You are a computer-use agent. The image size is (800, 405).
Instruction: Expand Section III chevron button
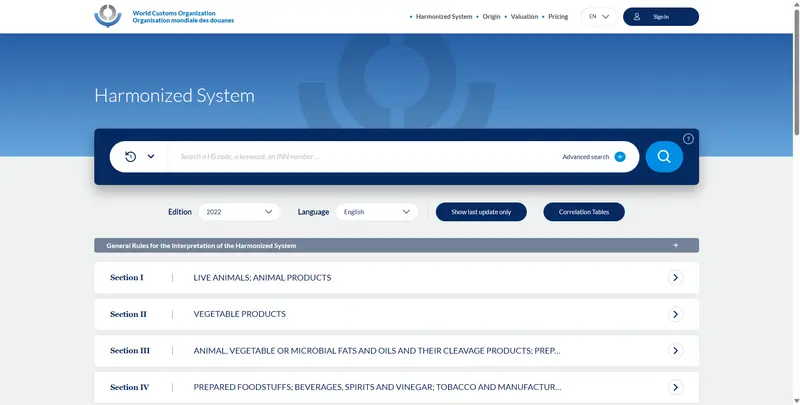[x=675, y=350]
